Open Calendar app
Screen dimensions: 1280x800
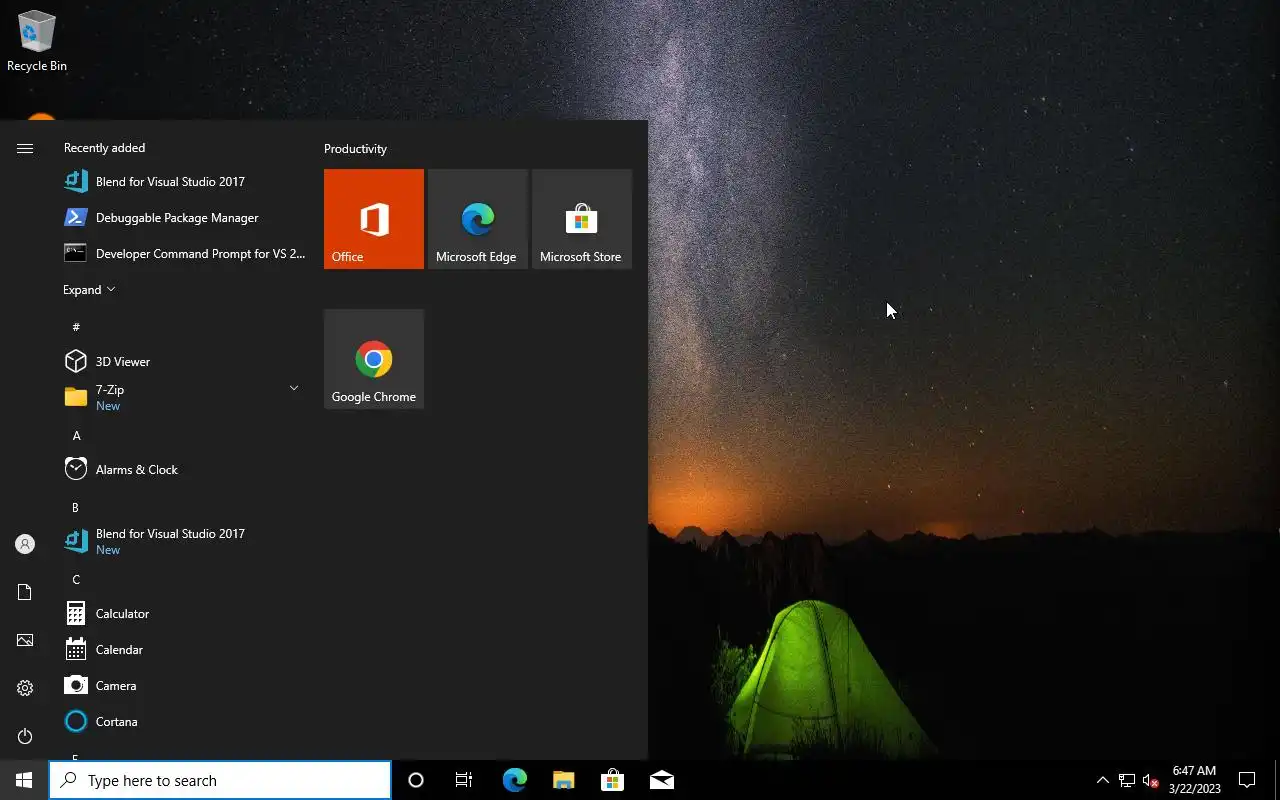point(184,649)
